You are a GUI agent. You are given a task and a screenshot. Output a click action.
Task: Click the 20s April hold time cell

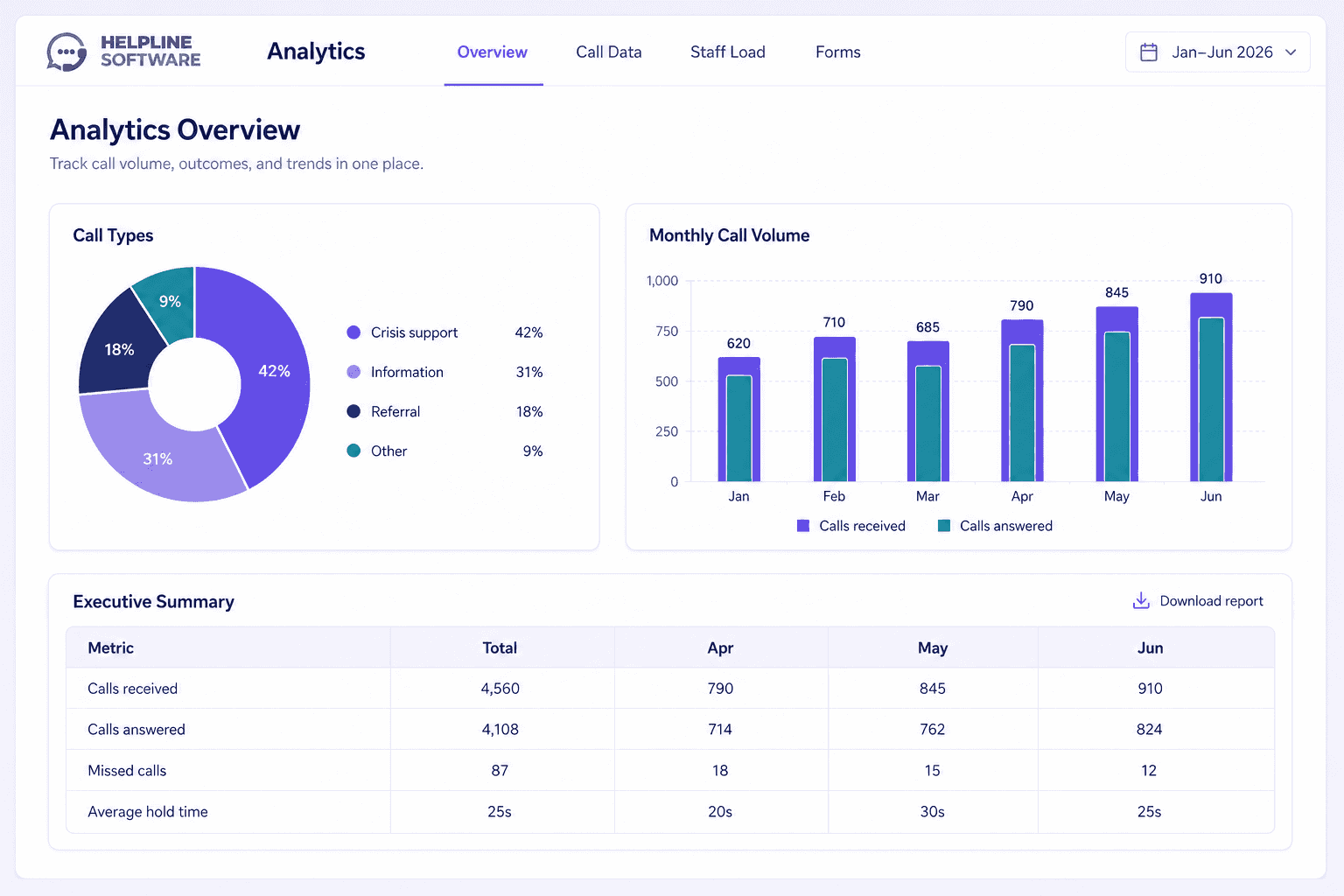point(720,812)
